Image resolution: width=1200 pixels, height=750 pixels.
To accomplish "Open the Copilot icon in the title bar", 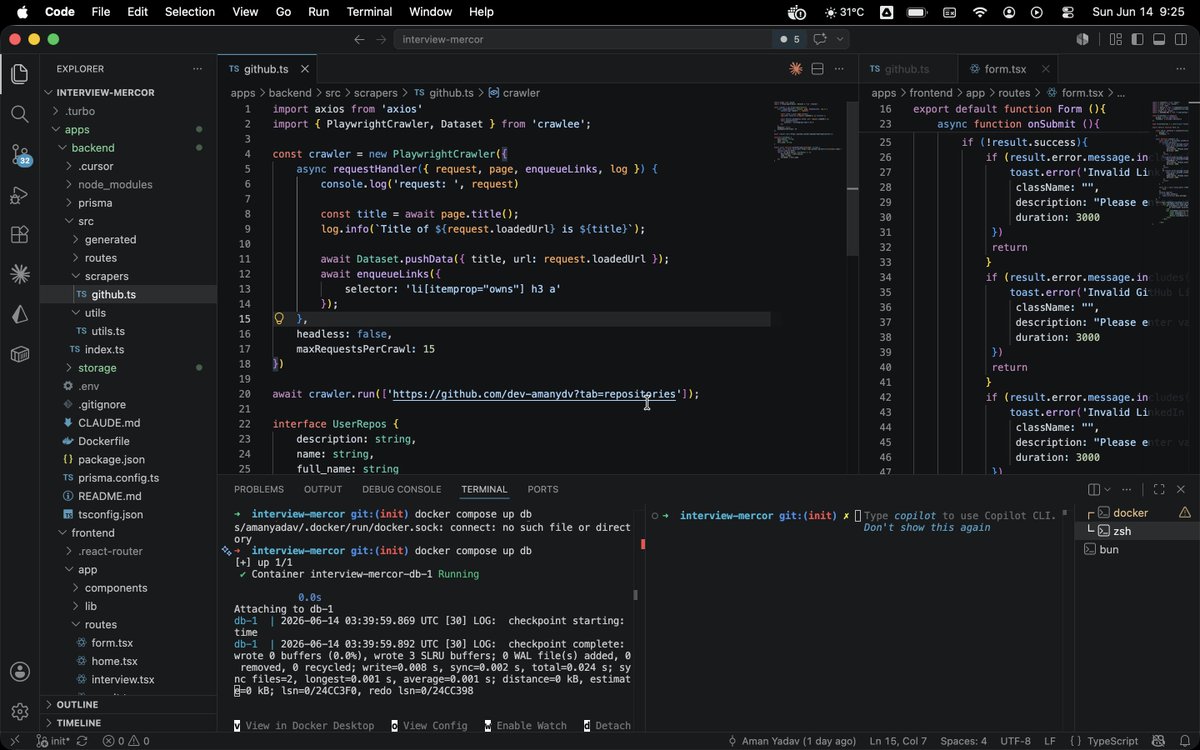I will 1082,39.
